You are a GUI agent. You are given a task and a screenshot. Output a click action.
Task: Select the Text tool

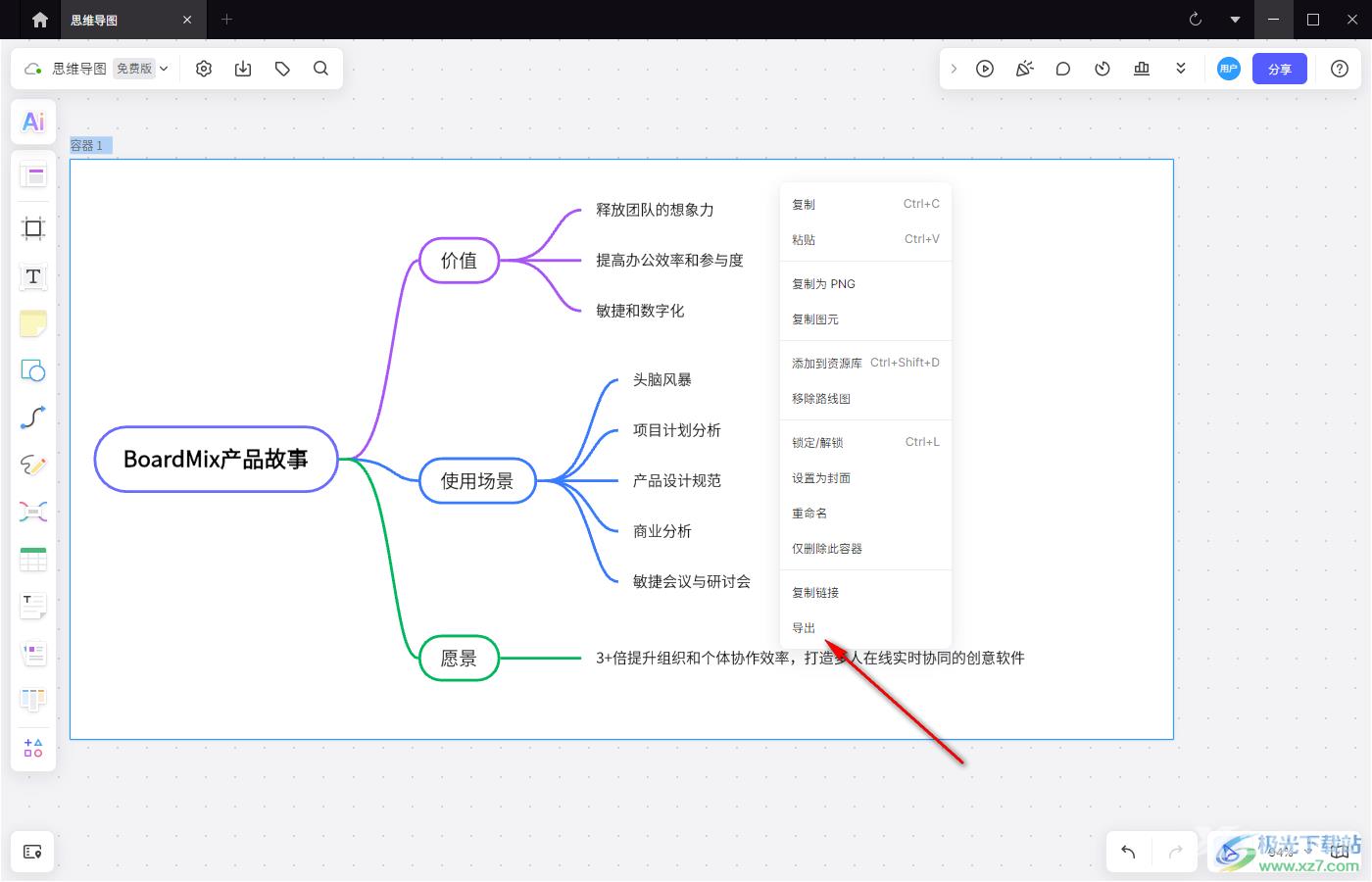tap(33, 276)
